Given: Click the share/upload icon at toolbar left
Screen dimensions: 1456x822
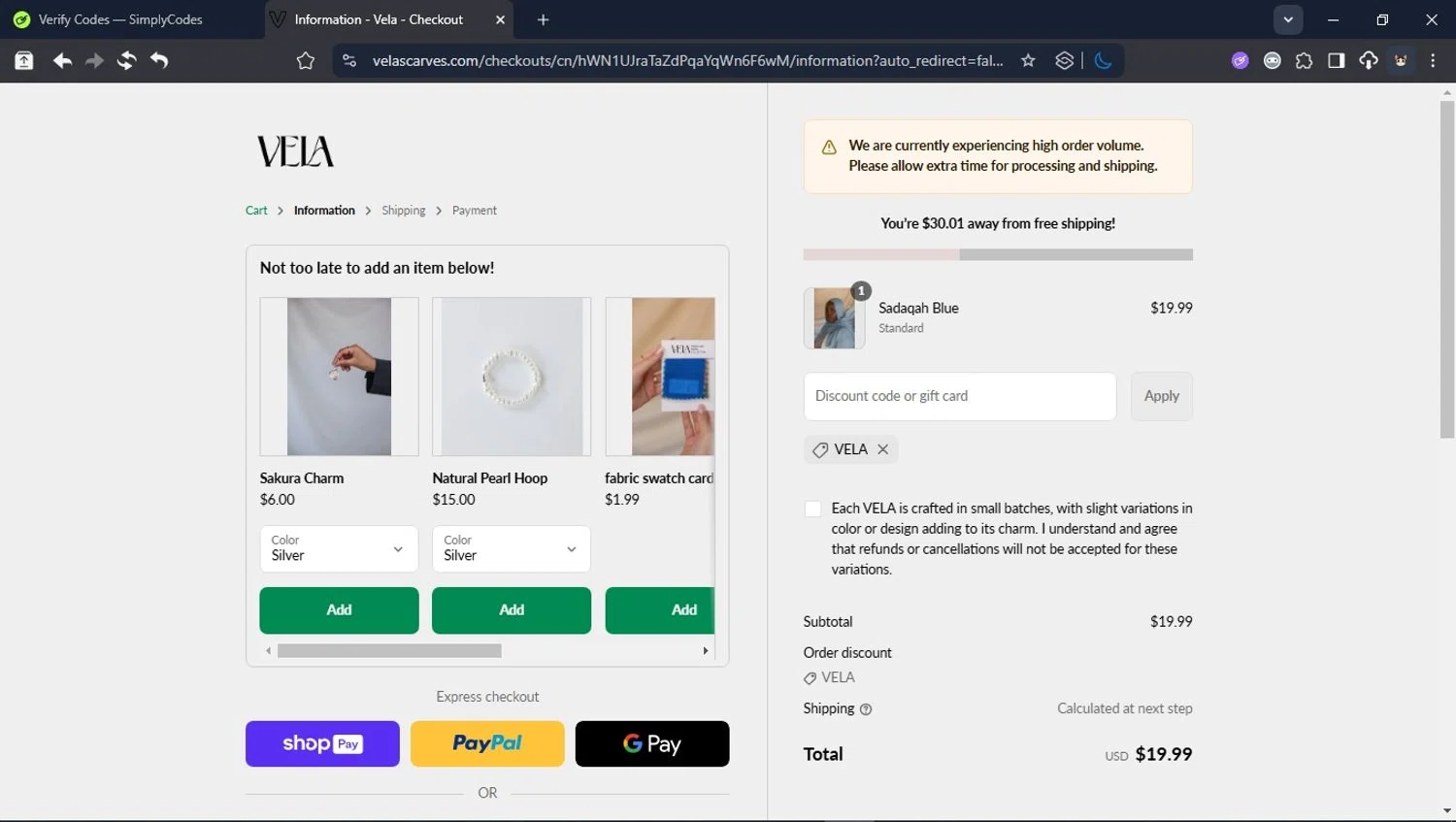Looking at the screenshot, I should [23, 61].
